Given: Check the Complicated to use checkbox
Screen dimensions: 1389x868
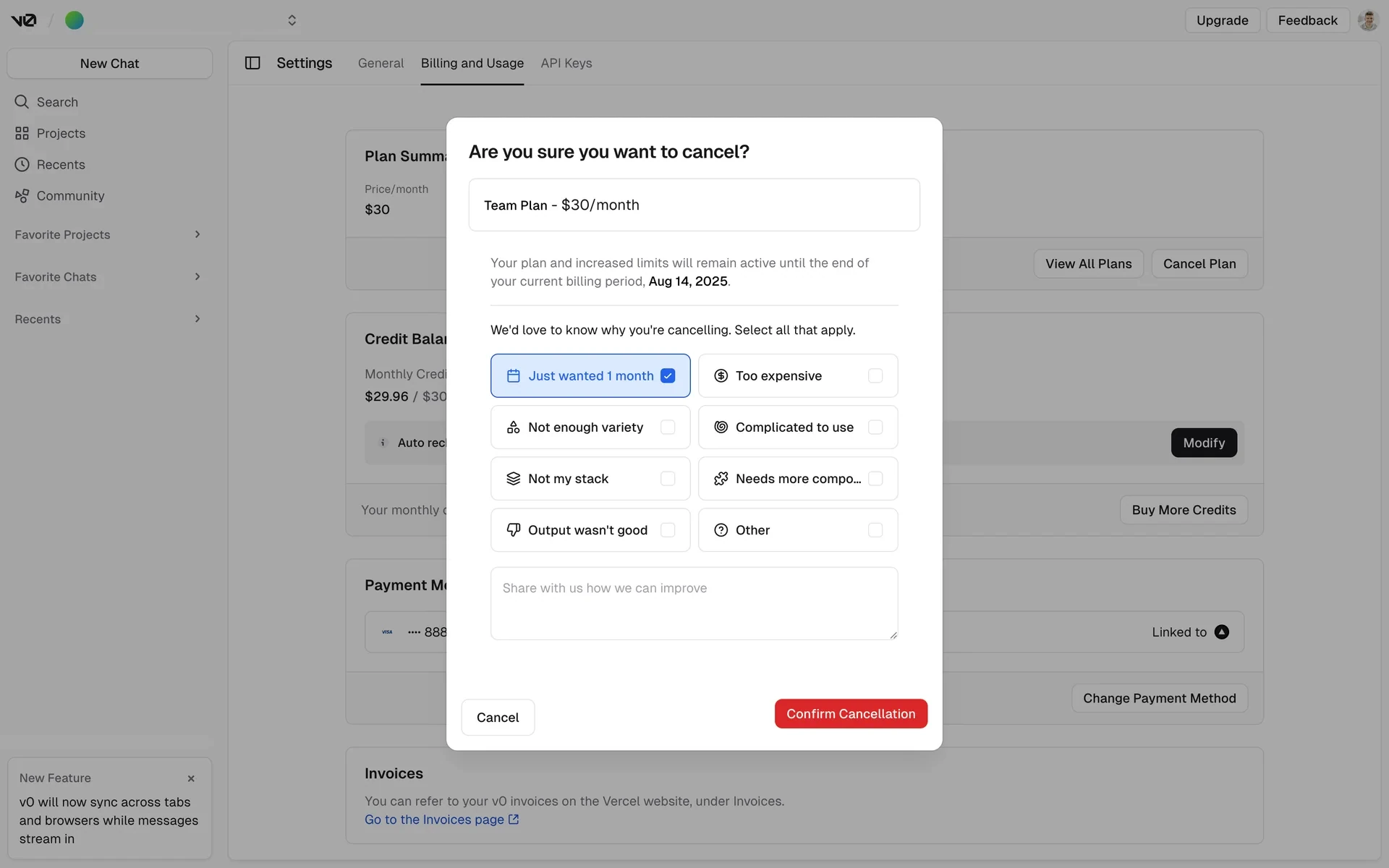Looking at the screenshot, I should click(875, 427).
